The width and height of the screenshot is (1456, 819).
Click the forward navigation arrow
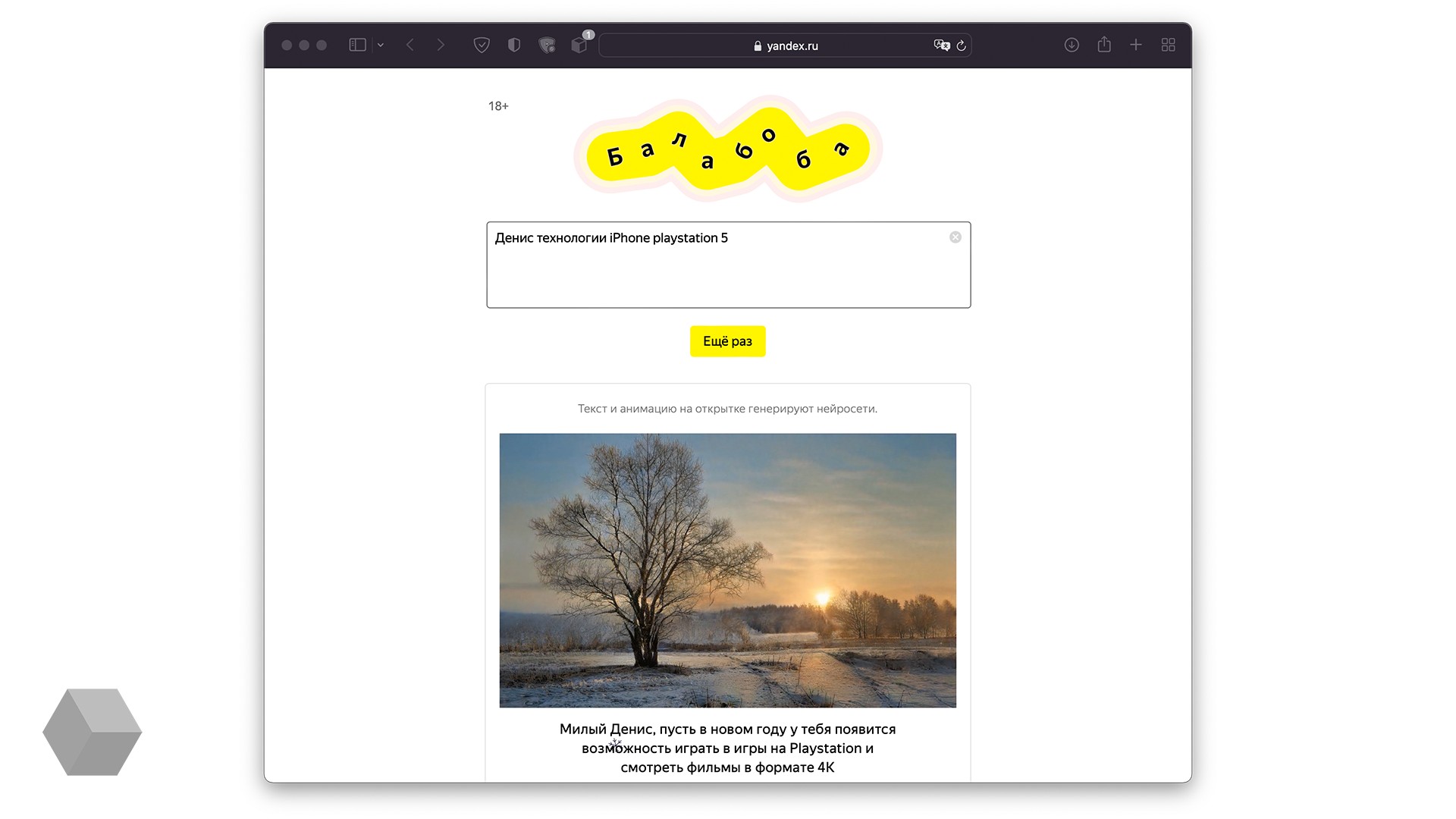[x=441, y=45]
